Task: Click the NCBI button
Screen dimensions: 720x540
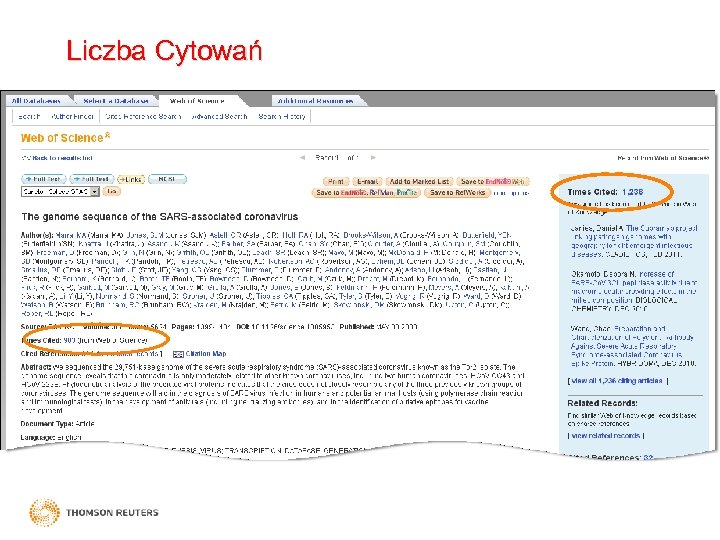Action: coord(167,179)
